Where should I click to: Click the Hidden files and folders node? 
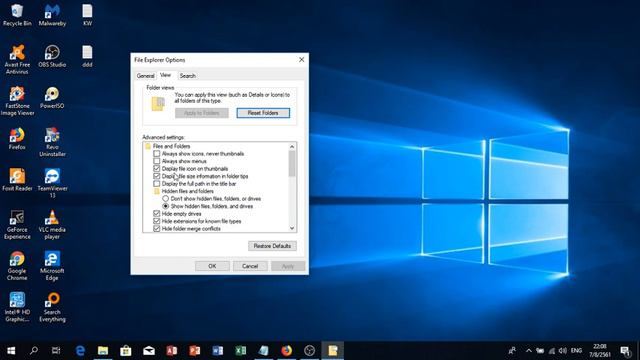pos(184,191)
